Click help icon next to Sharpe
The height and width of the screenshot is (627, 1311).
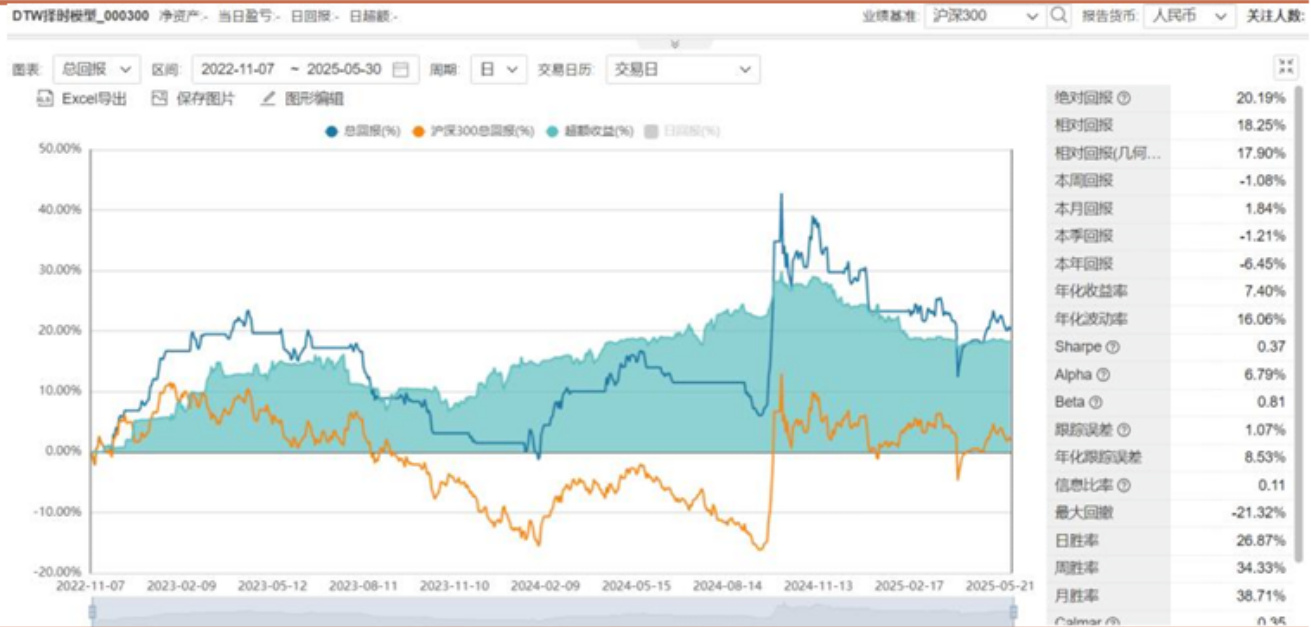(1112, 347)
